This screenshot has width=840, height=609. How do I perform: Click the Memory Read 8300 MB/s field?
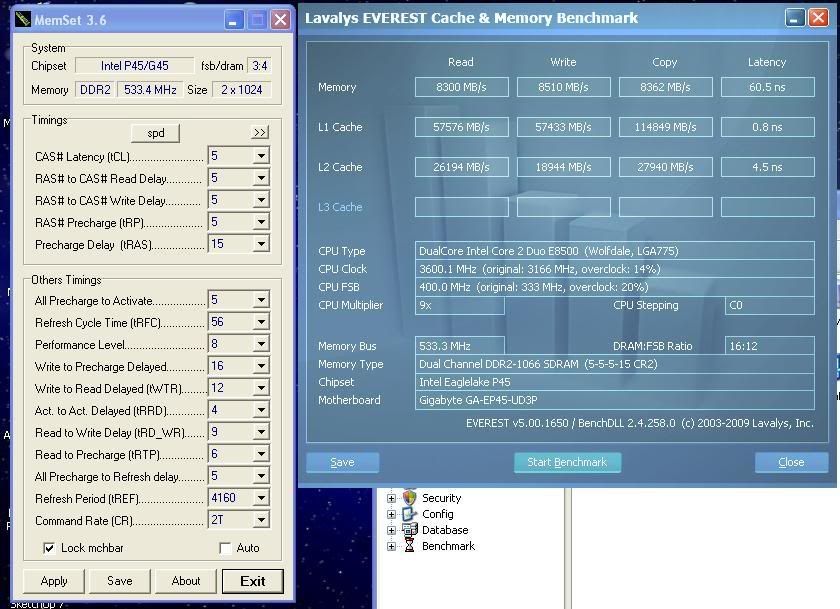pos(461,87)
